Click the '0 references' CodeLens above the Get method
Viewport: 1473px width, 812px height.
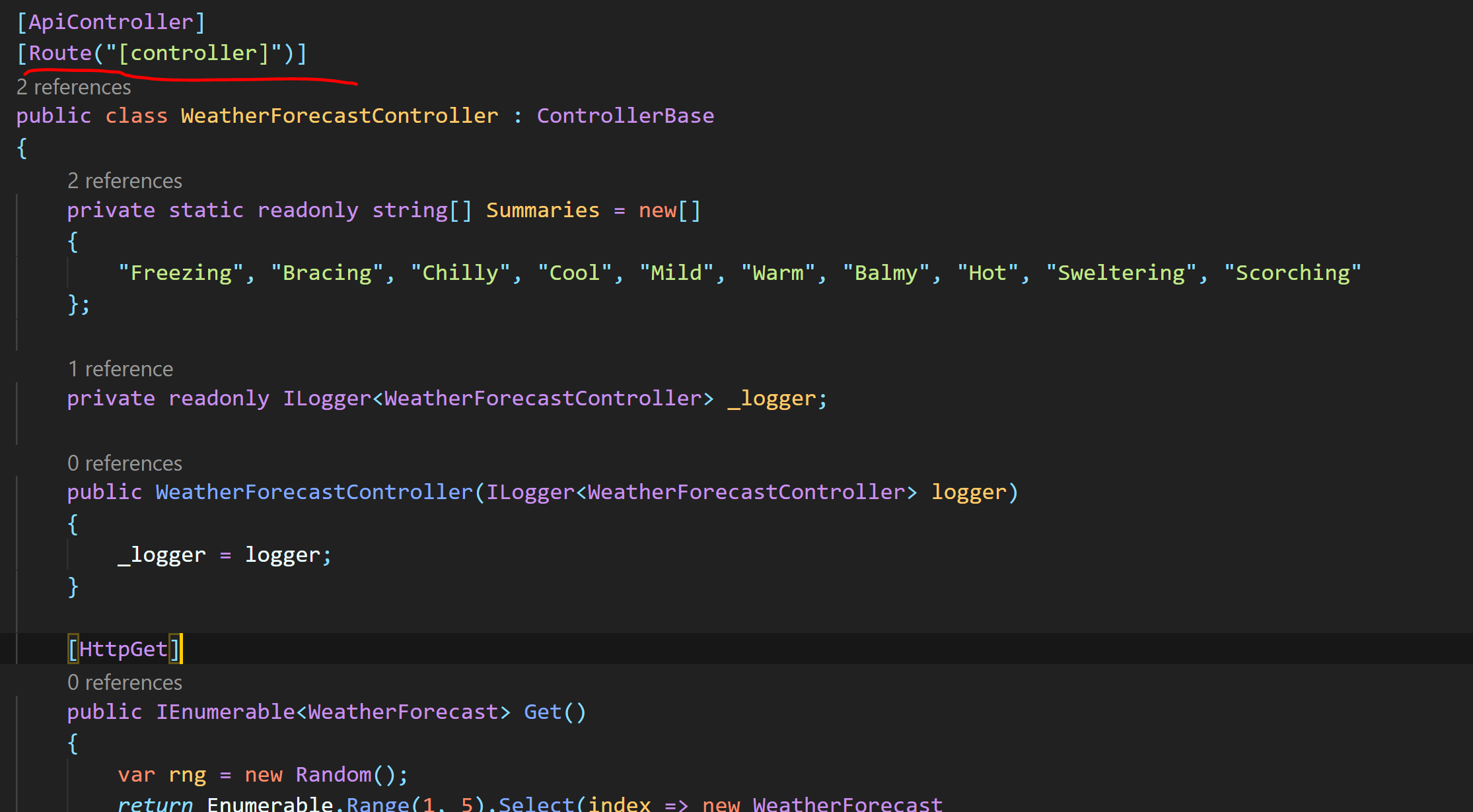(x=124, y=683)
